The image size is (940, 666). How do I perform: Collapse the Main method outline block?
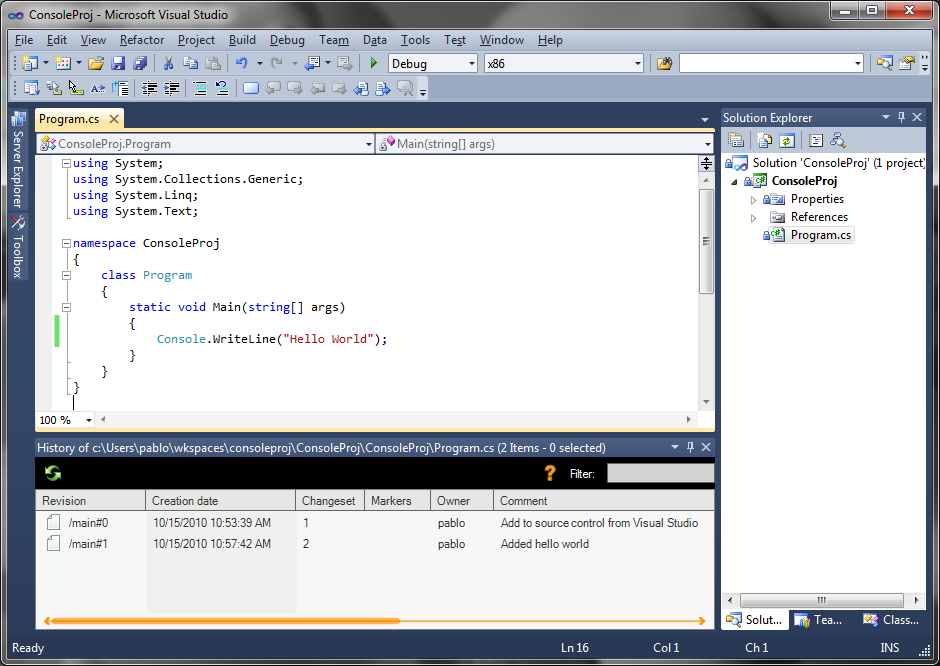(67, 307)
